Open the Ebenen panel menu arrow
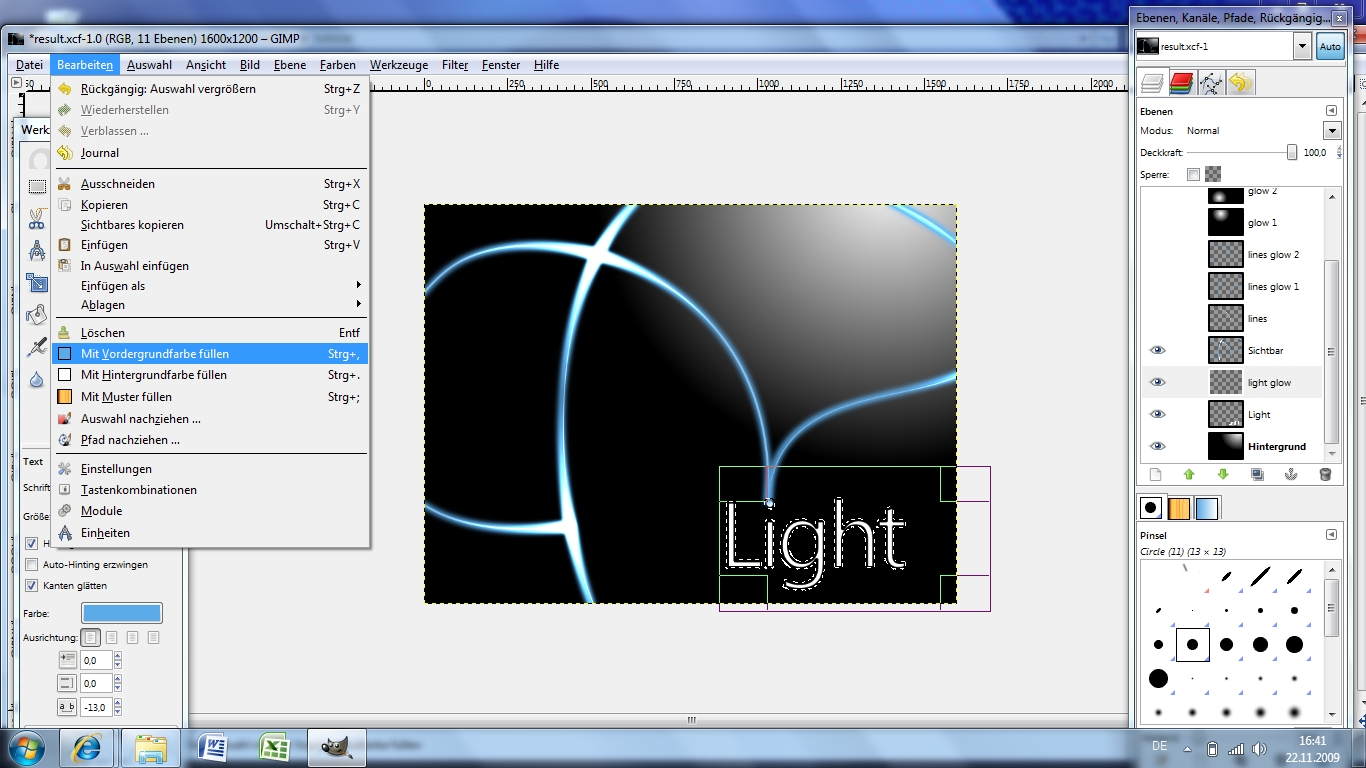The height and width of the screenshot is (768, 1366). click(x=1331, y=111)
